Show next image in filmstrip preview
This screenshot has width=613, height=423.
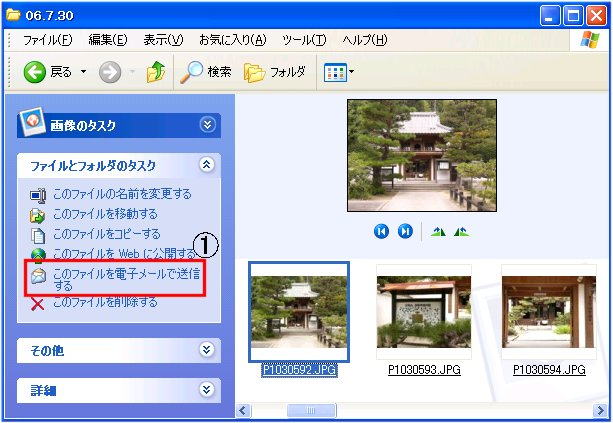coord(405,231)
